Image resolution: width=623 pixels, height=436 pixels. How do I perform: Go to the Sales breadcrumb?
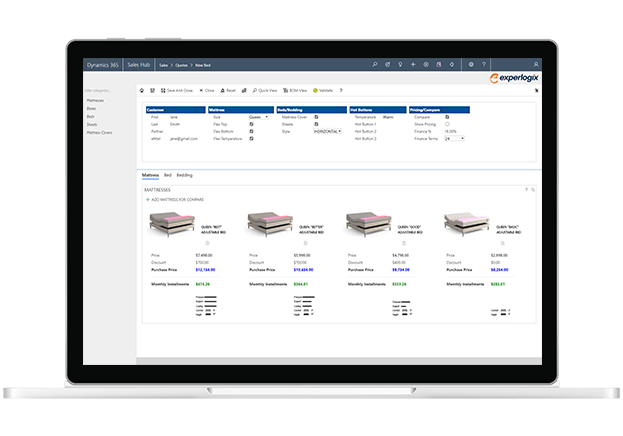click(x=164, y=65)
